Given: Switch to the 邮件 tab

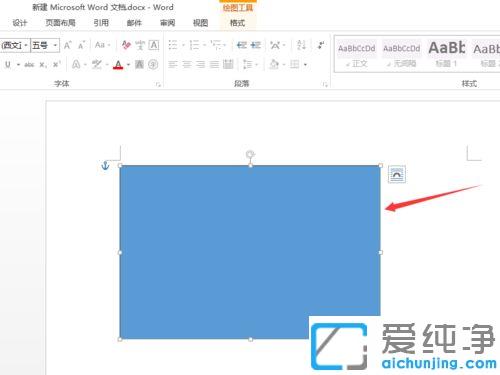Looking at the screenshot, I should tap(134, 23).
